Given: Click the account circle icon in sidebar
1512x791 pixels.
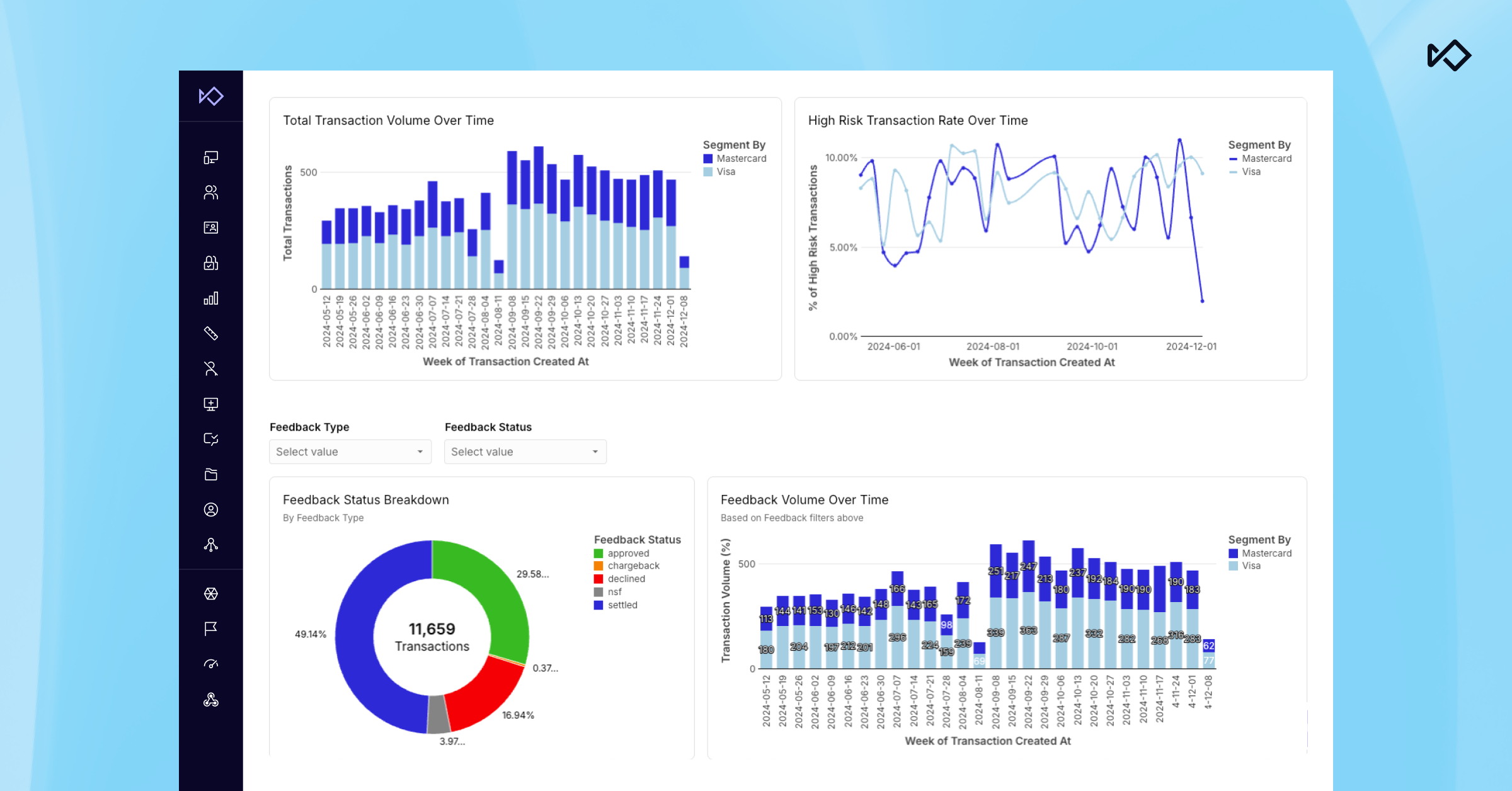Looking at the screenshot, I should click(211, 509).
